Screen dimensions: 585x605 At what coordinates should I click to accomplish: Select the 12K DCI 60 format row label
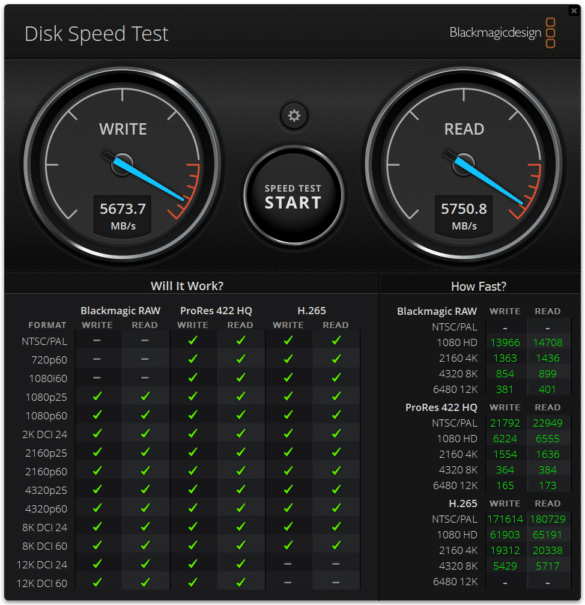[42, 583]
